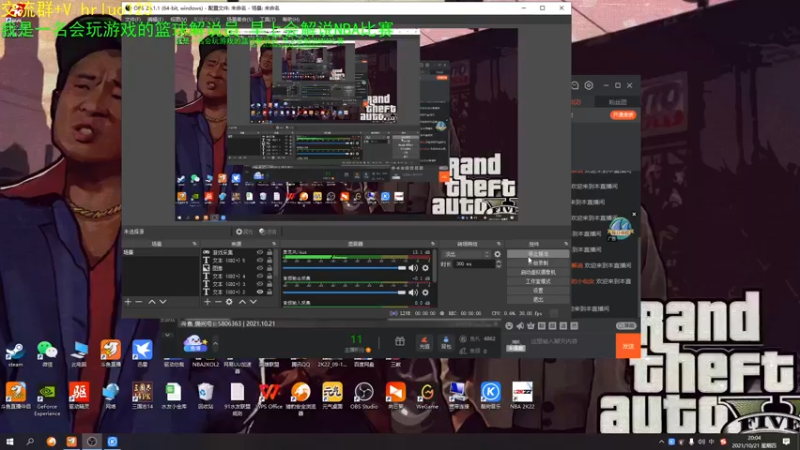Select the 场景 item in Scenes list
Screen dimensions: 800x450
click(160, 253)
